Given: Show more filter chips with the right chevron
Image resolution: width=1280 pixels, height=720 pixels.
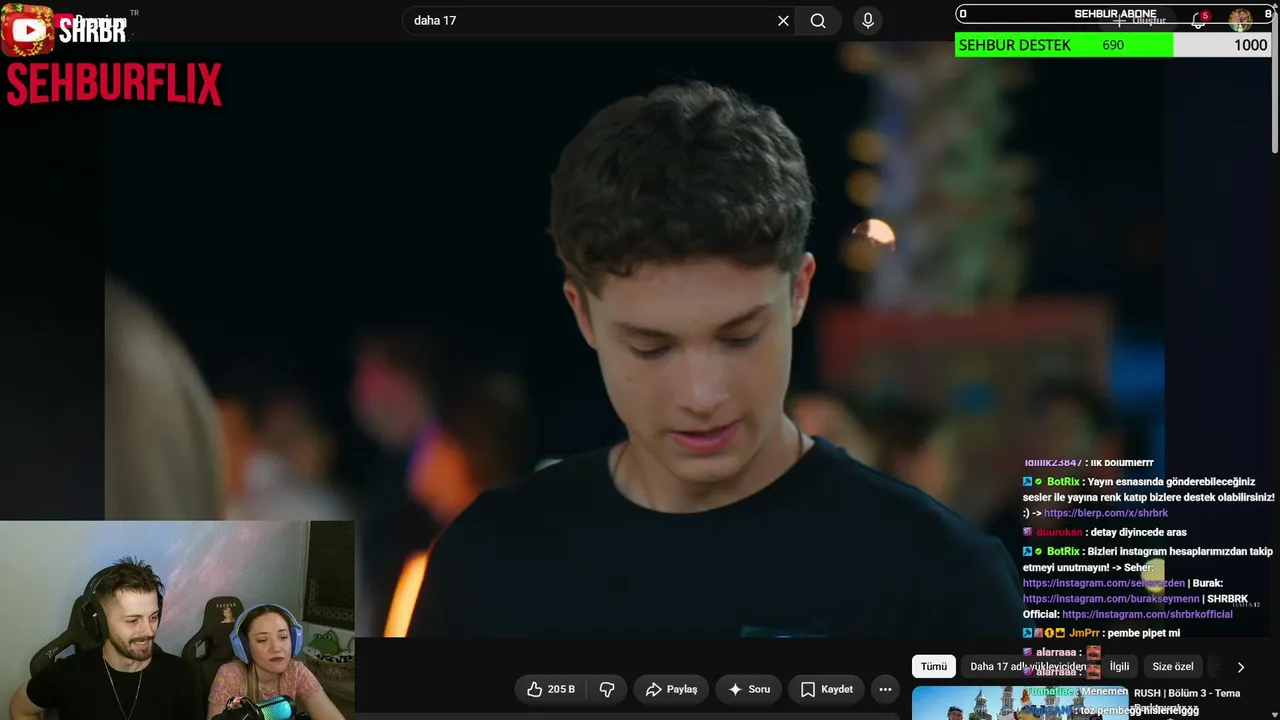Looking at the screenshot, I should (x=1241, y=667).
